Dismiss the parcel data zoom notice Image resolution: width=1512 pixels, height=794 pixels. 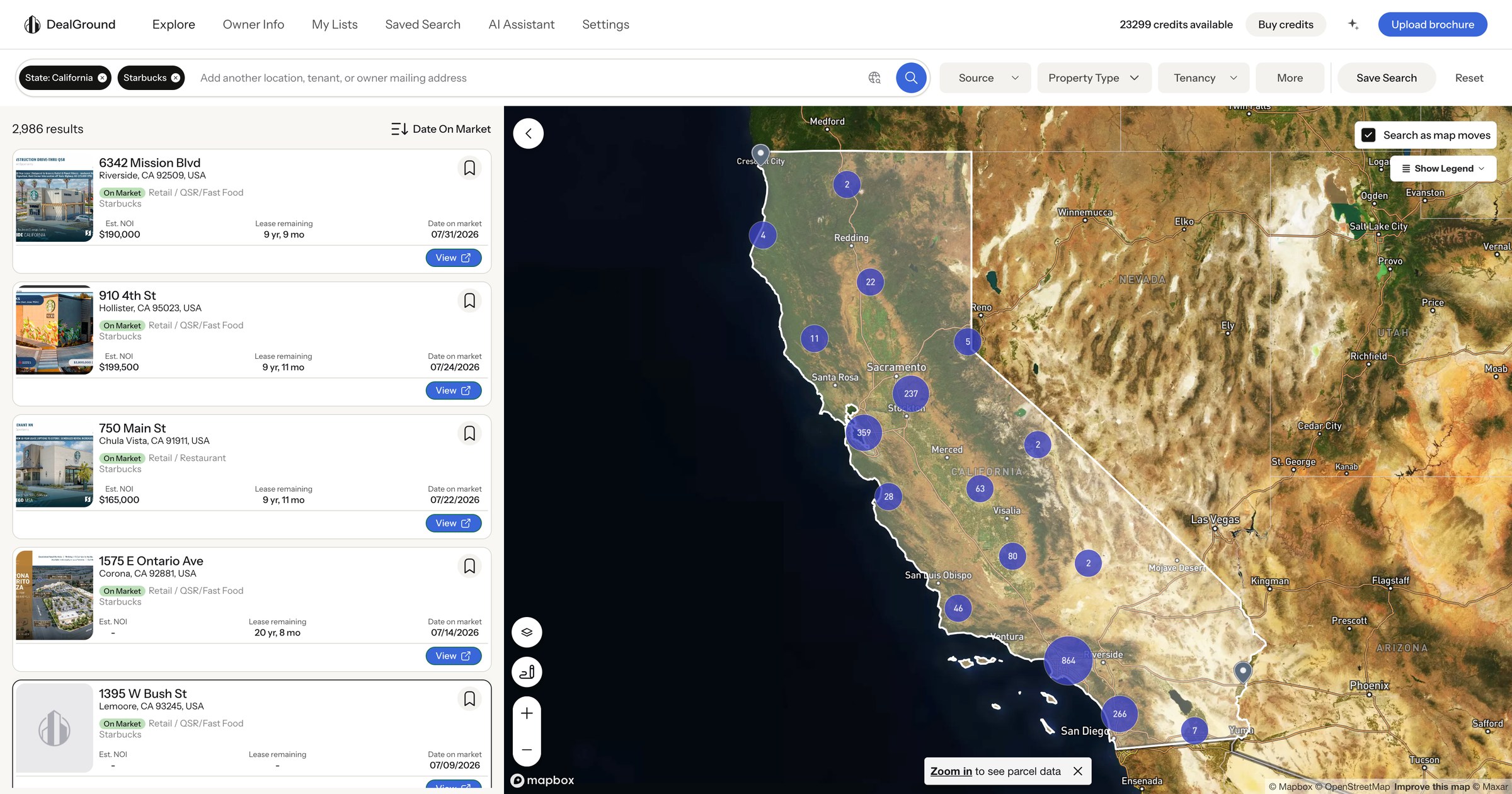tap(1078, 771)
